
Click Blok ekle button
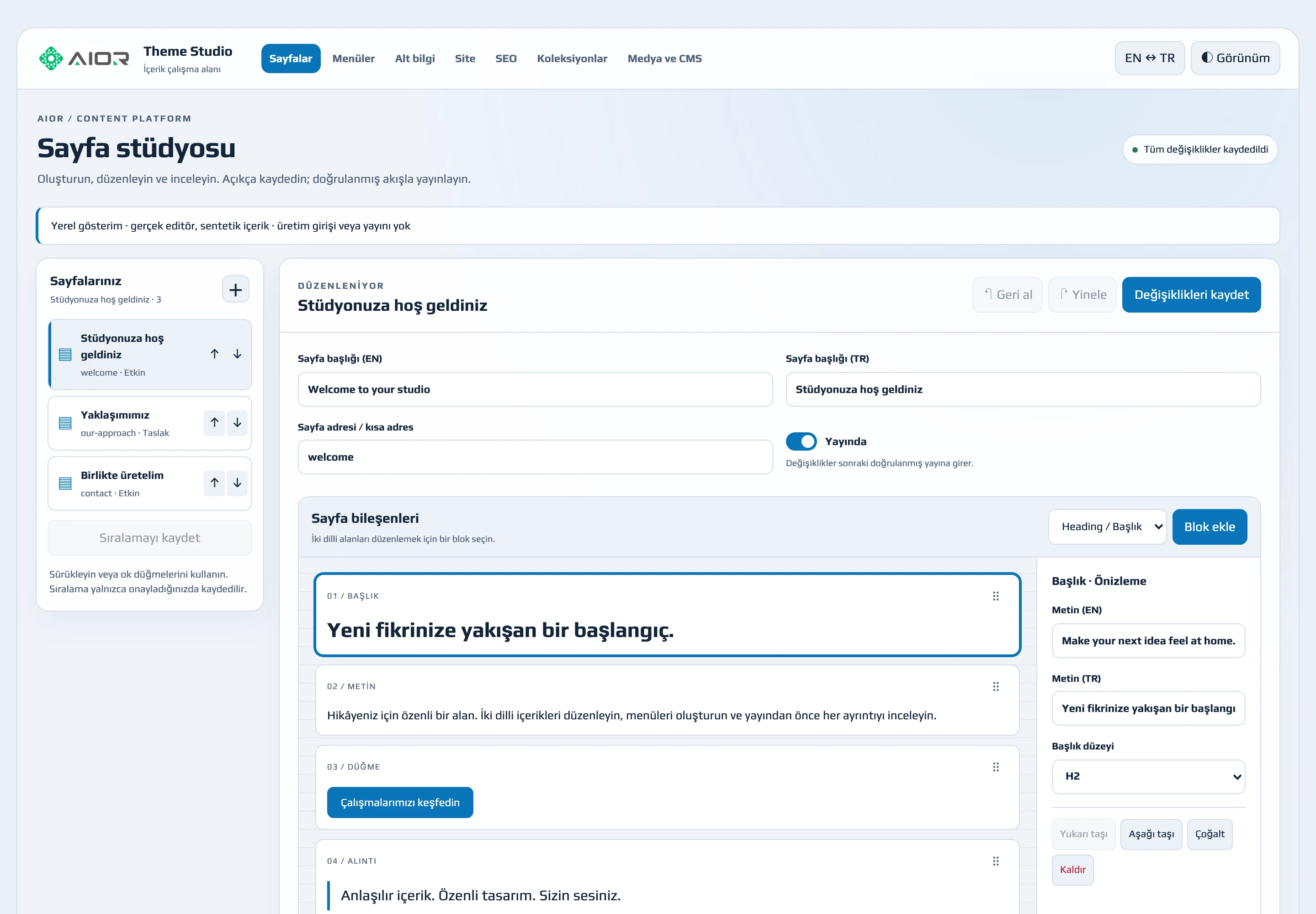click(x=1210, y=527)
